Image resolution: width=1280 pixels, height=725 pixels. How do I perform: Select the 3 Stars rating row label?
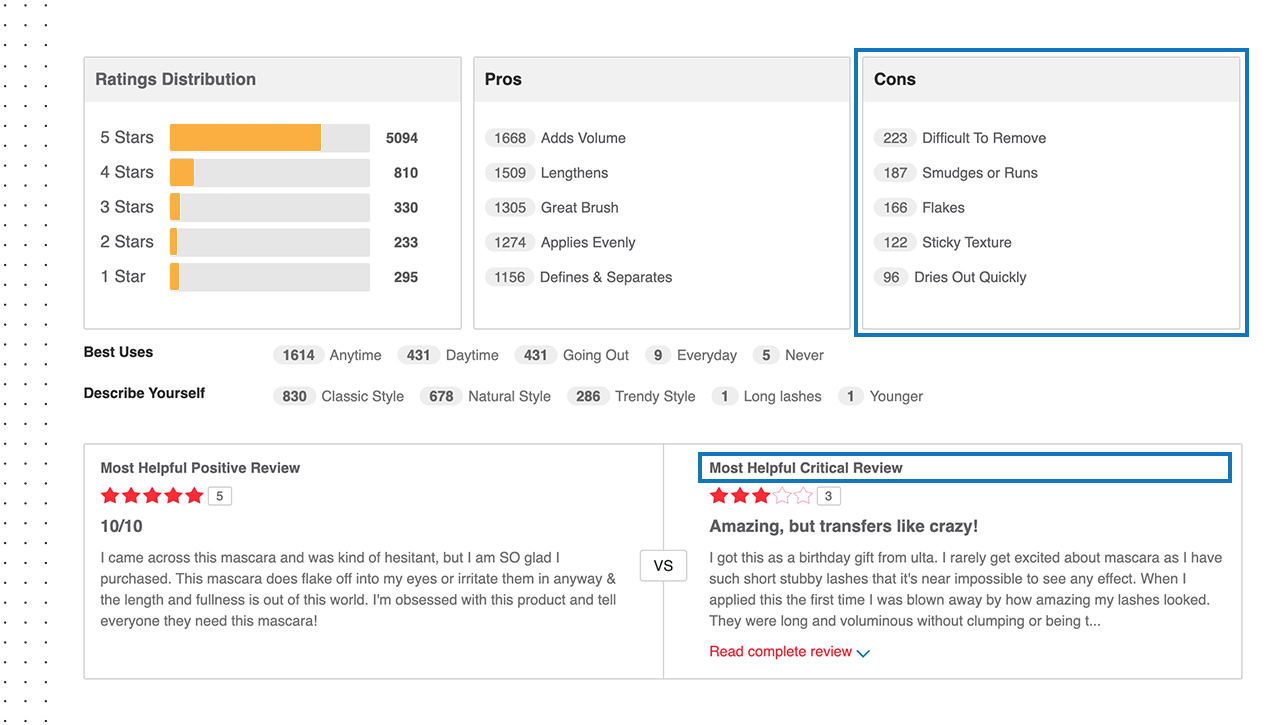click(127, 207)
